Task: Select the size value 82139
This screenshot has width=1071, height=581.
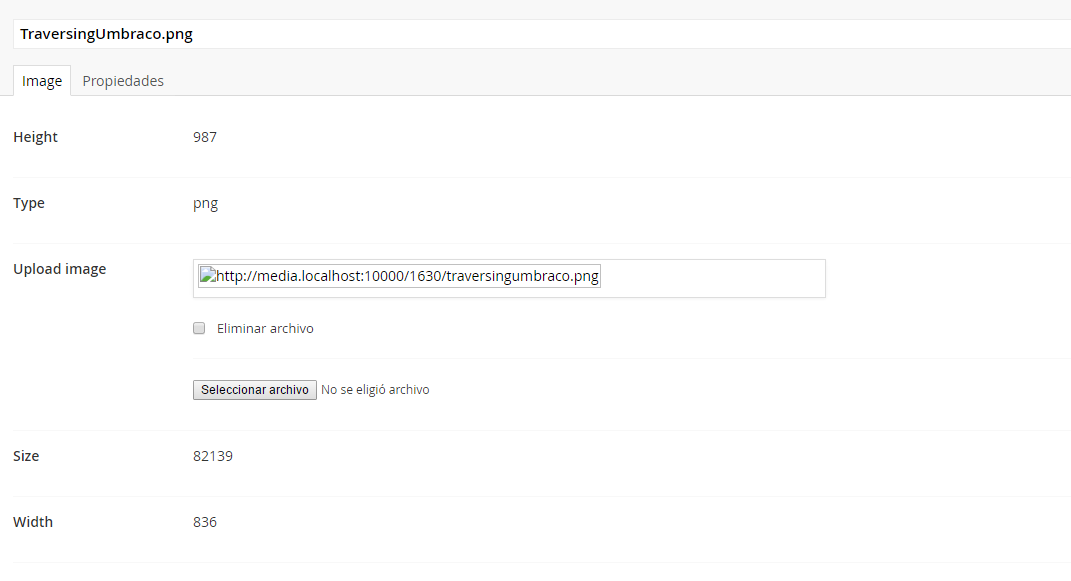Action: coord(213,456)
